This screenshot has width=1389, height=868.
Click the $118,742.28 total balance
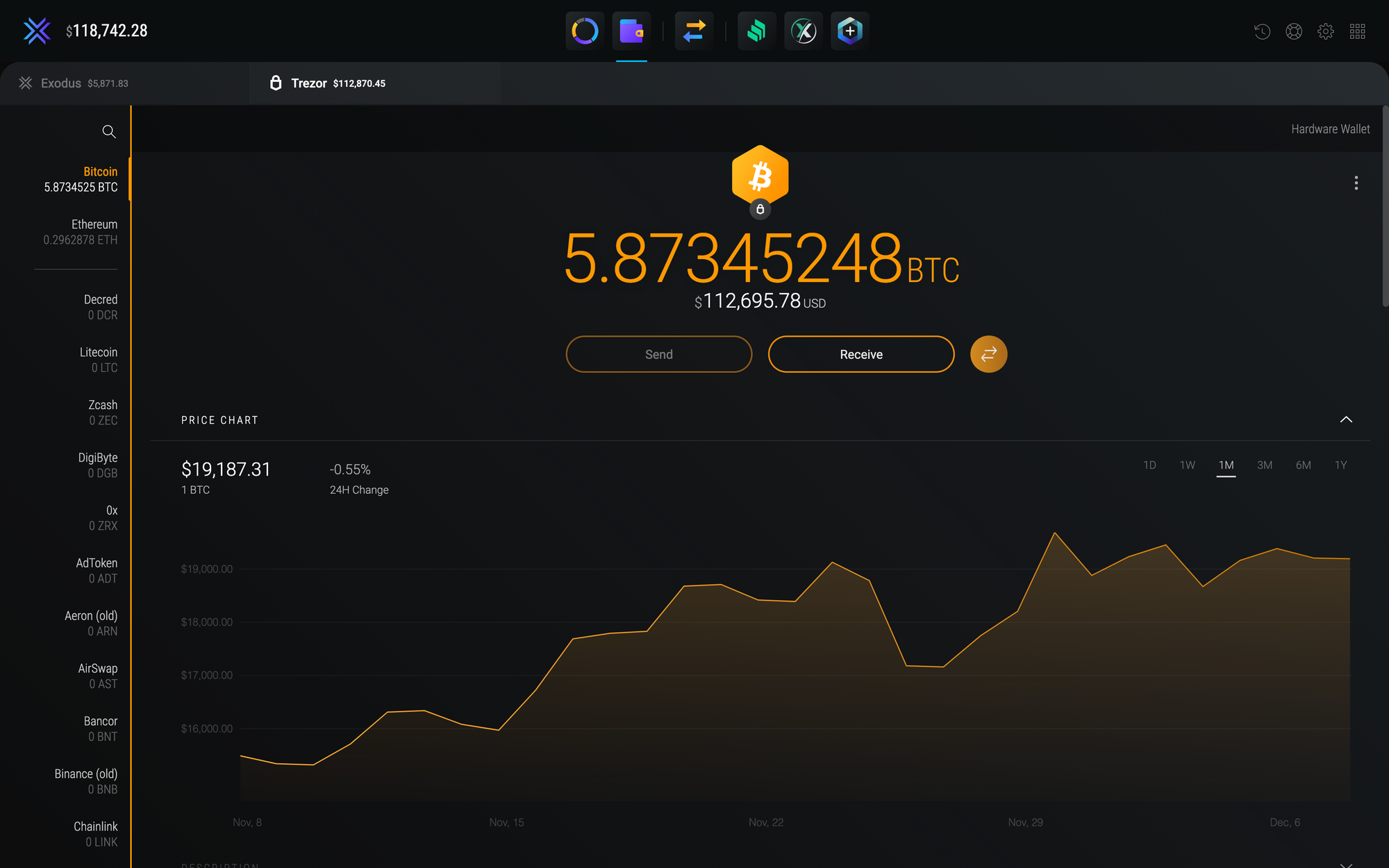(x=106, y=31)
